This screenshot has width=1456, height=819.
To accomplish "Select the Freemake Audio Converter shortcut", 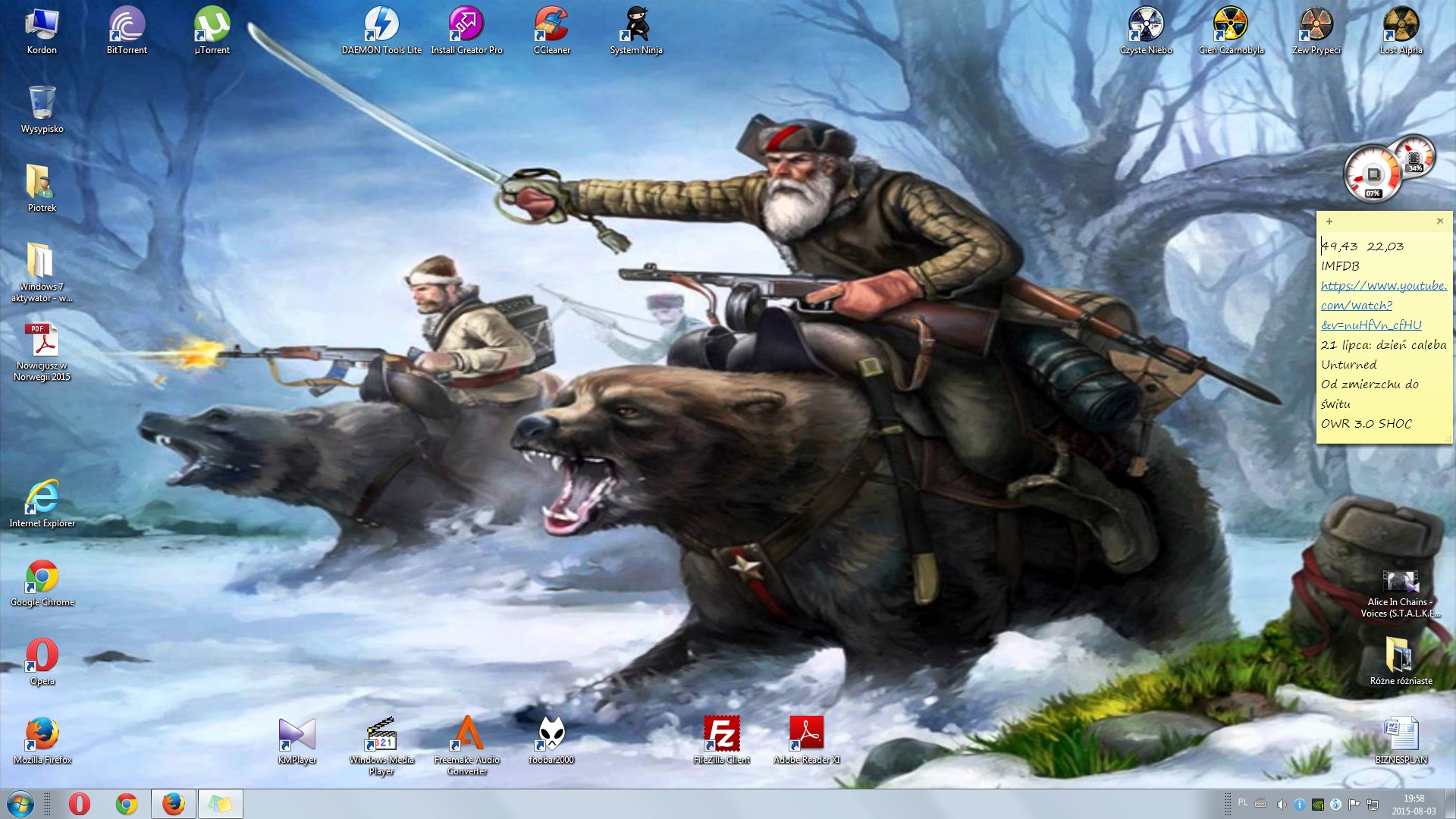I will pos(466,746).
